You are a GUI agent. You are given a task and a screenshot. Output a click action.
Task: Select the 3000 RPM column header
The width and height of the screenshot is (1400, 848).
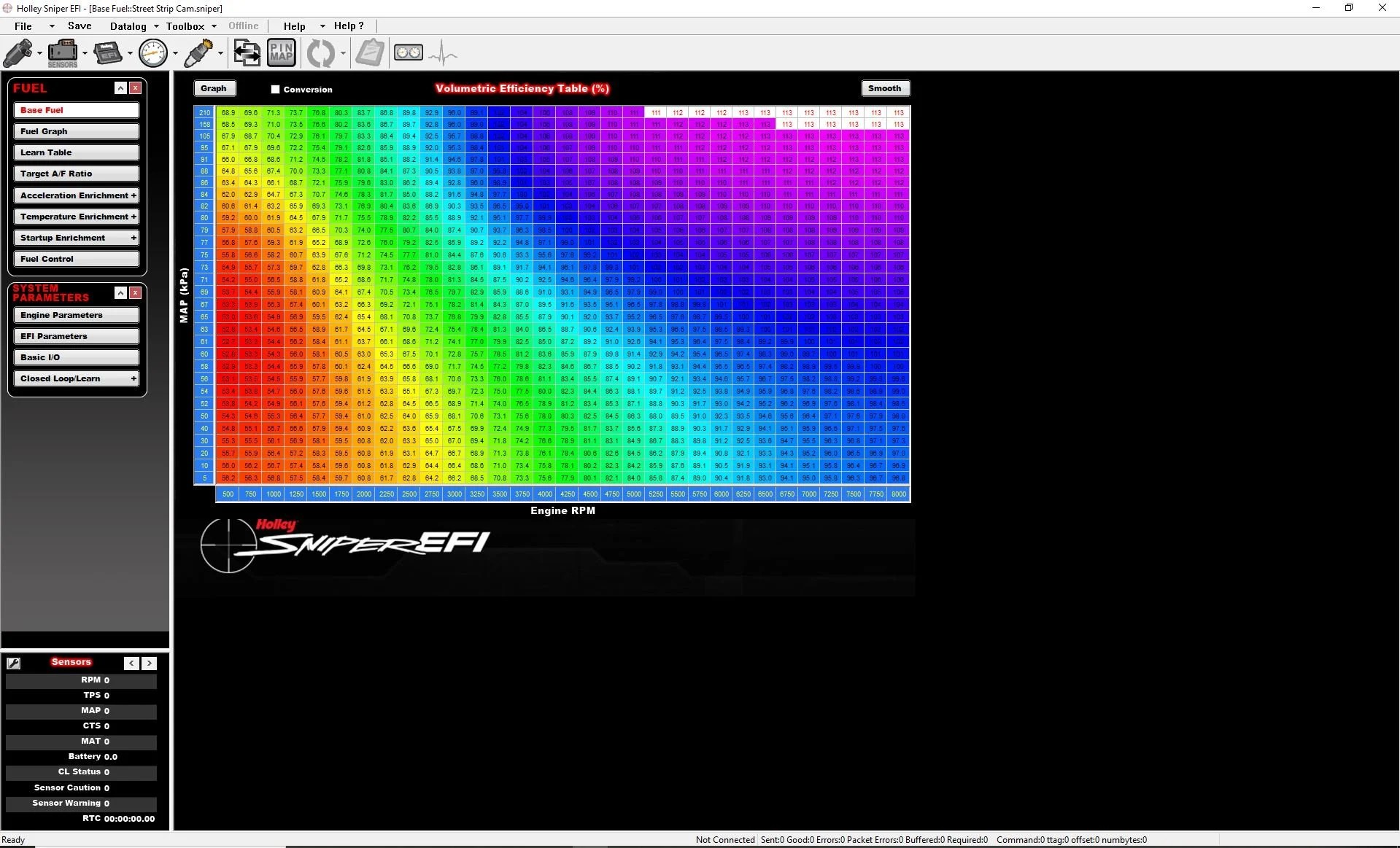coord(455,494)
